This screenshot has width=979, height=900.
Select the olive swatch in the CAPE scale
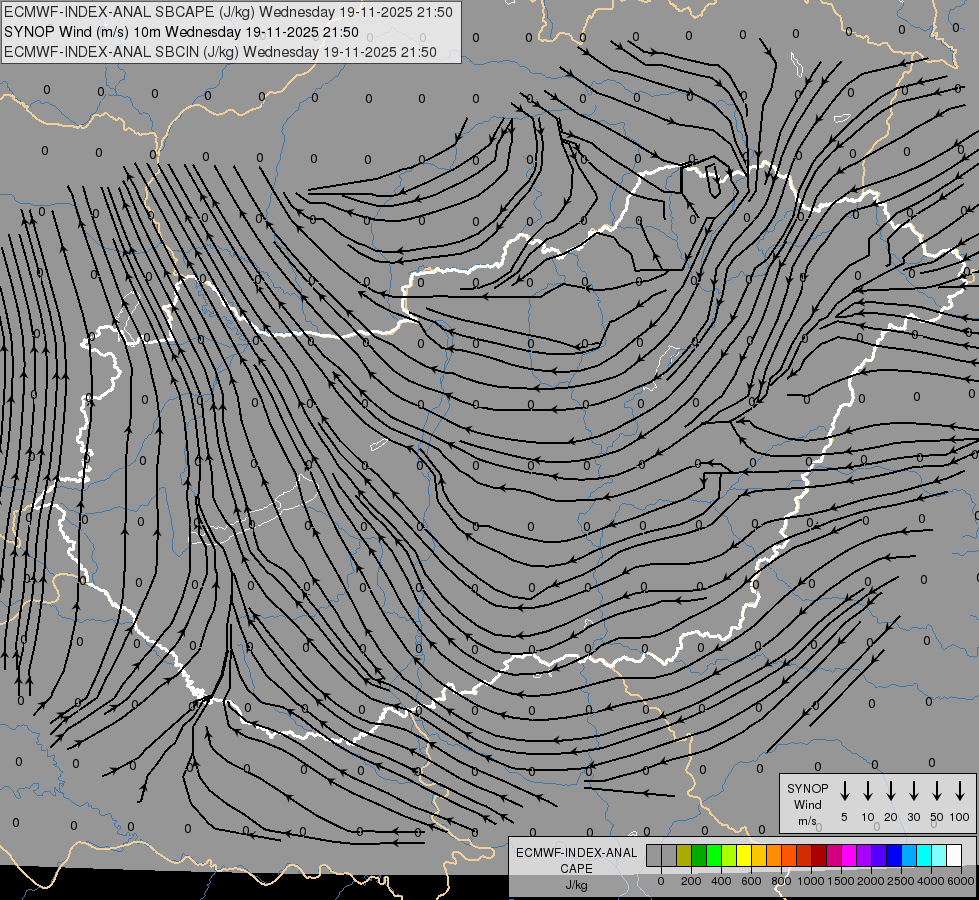(x=684, y=855)
